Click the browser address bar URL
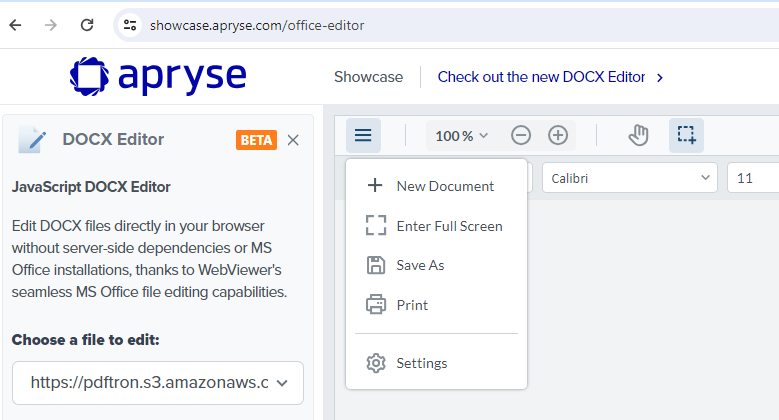 (x=257, y=25)
